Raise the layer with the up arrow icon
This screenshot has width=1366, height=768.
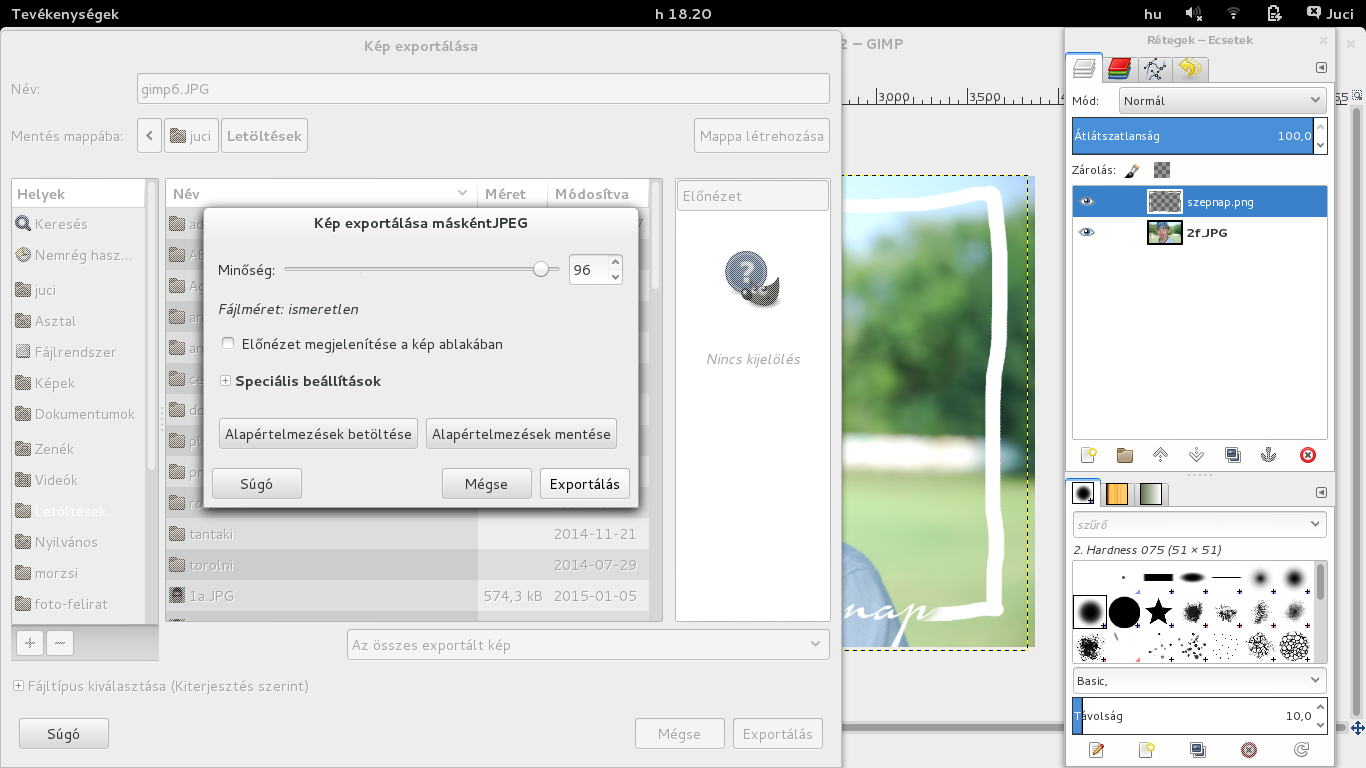[1160, 455]
